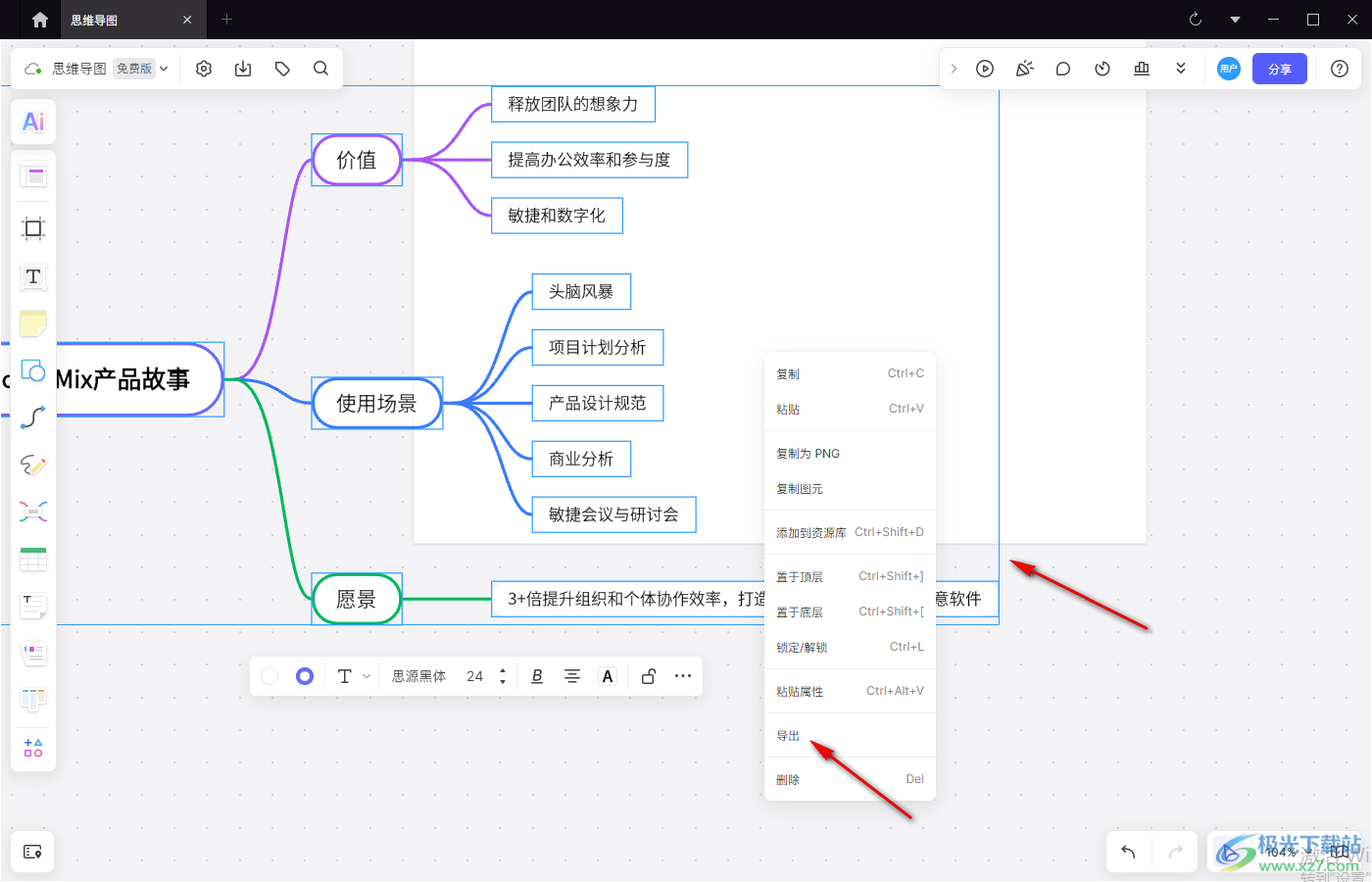The image size is (1372, 882).
Task: Open more tools library in sidebar
Action: (33, 748)
